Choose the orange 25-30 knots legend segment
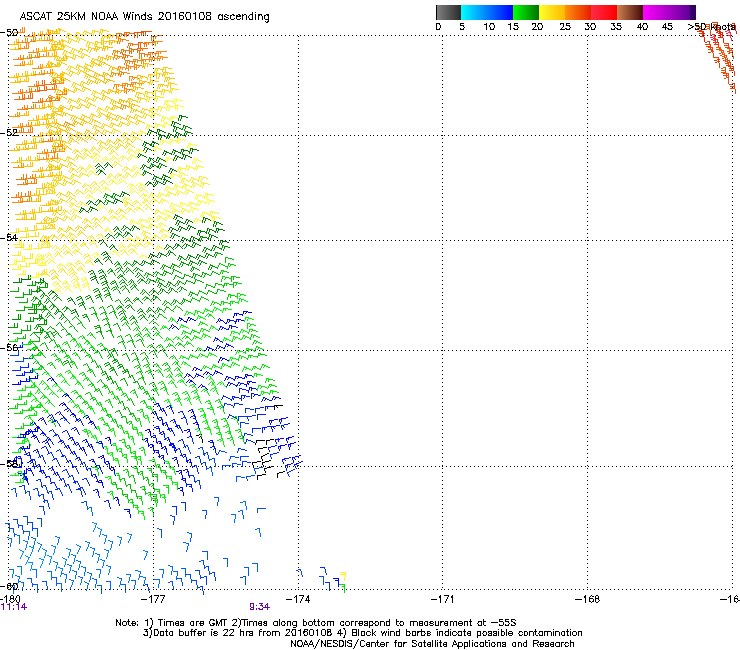Screen dimensions: 740x650 (x=578, y=12)
